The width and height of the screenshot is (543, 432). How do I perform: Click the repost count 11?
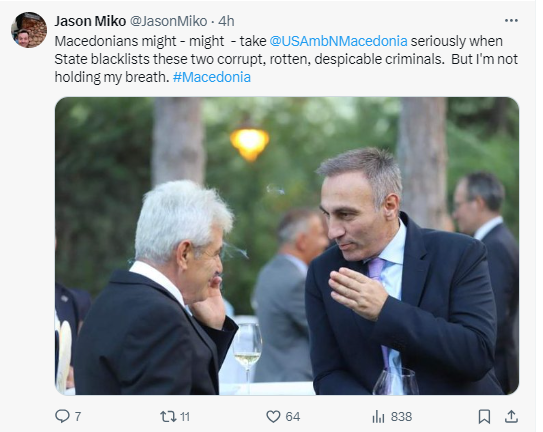pyautogui.click(x=185, y=416)
